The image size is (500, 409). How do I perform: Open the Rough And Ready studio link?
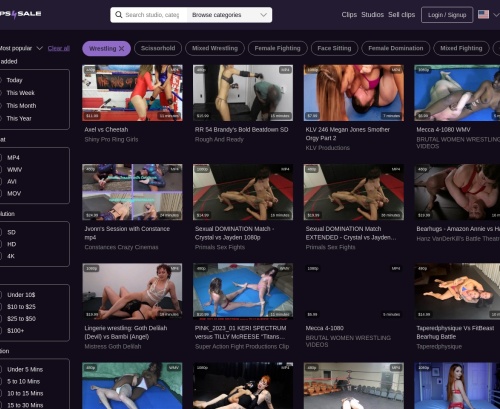pos(219,140)
